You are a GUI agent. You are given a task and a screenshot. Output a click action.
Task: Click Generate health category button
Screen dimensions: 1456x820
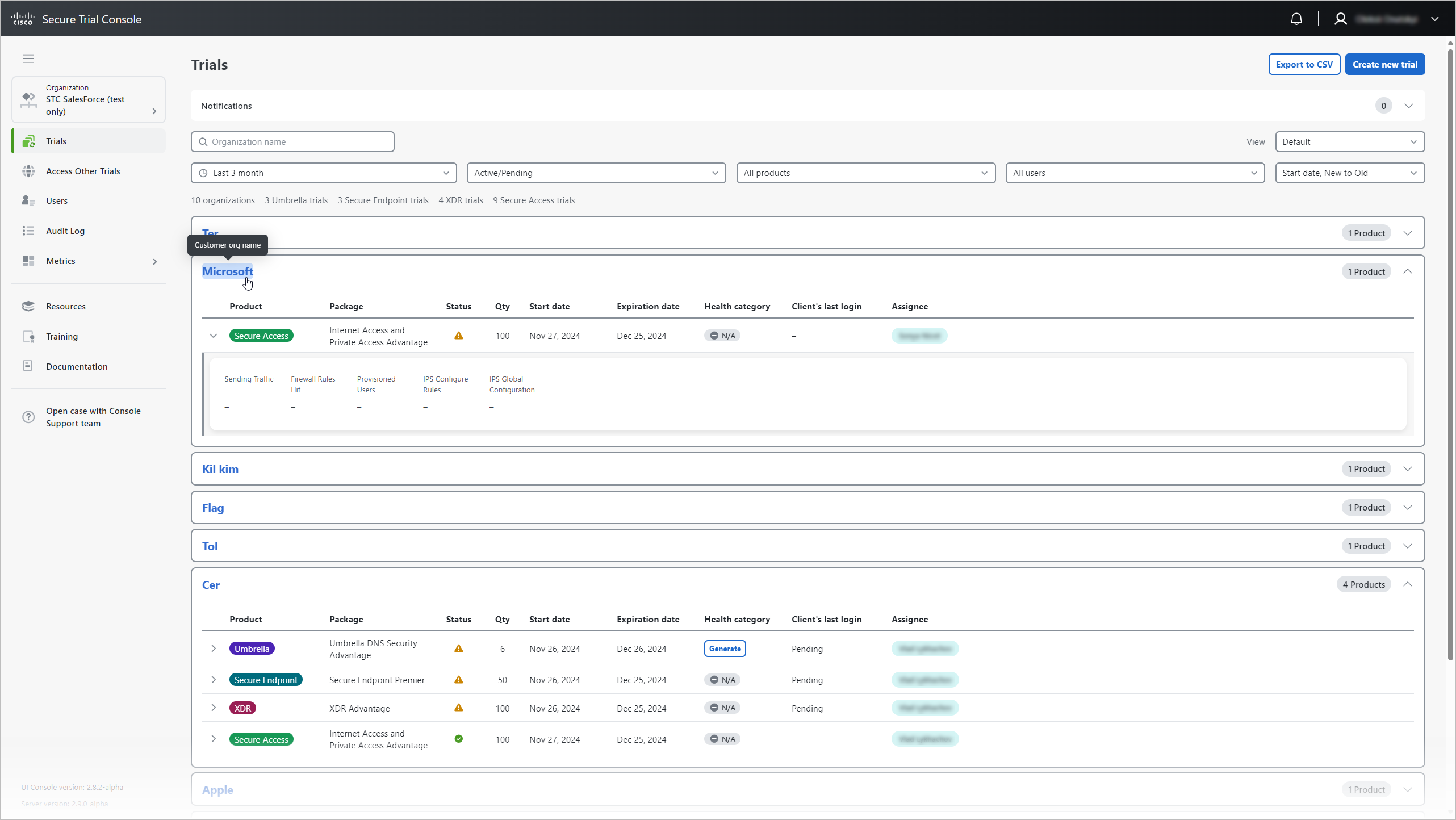click(x=725, y=649)
